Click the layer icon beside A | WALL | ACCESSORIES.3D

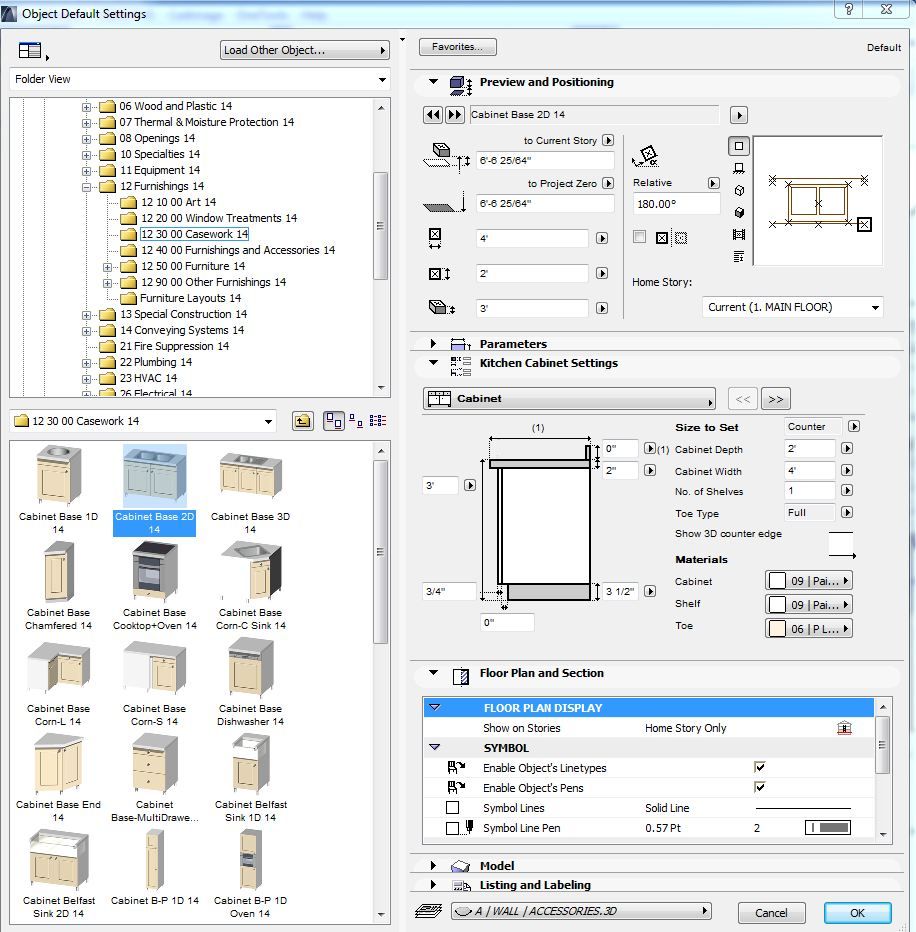pyautogui.click(x=430, y=911)
